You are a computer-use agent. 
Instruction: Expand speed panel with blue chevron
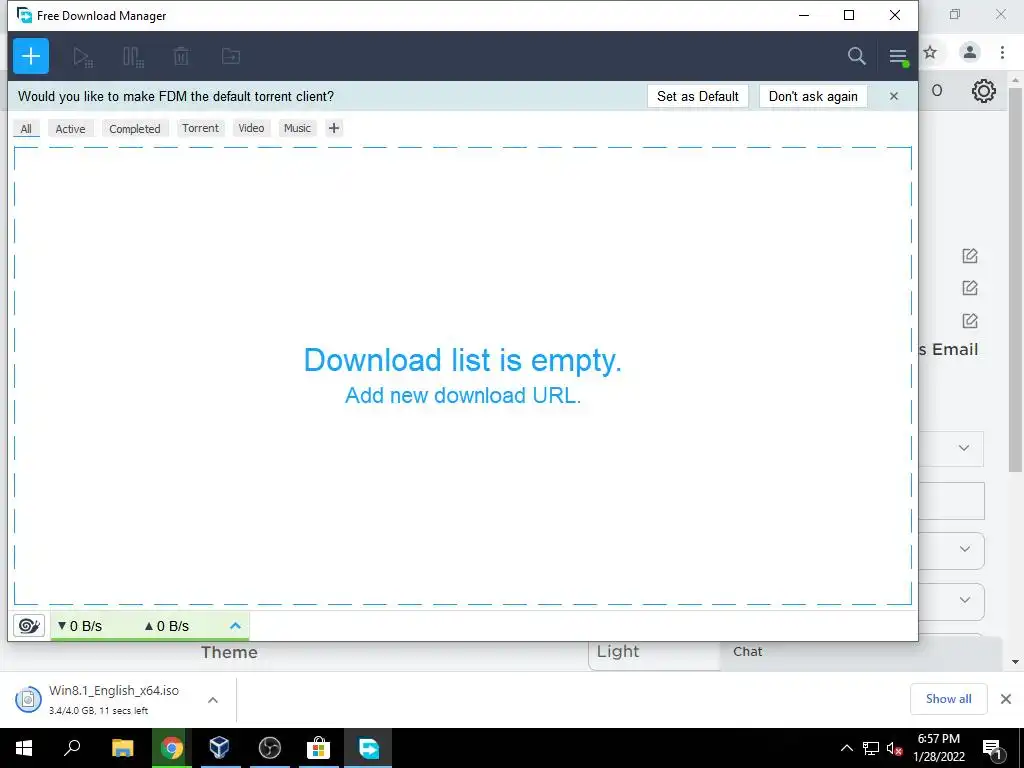[235, 626]
